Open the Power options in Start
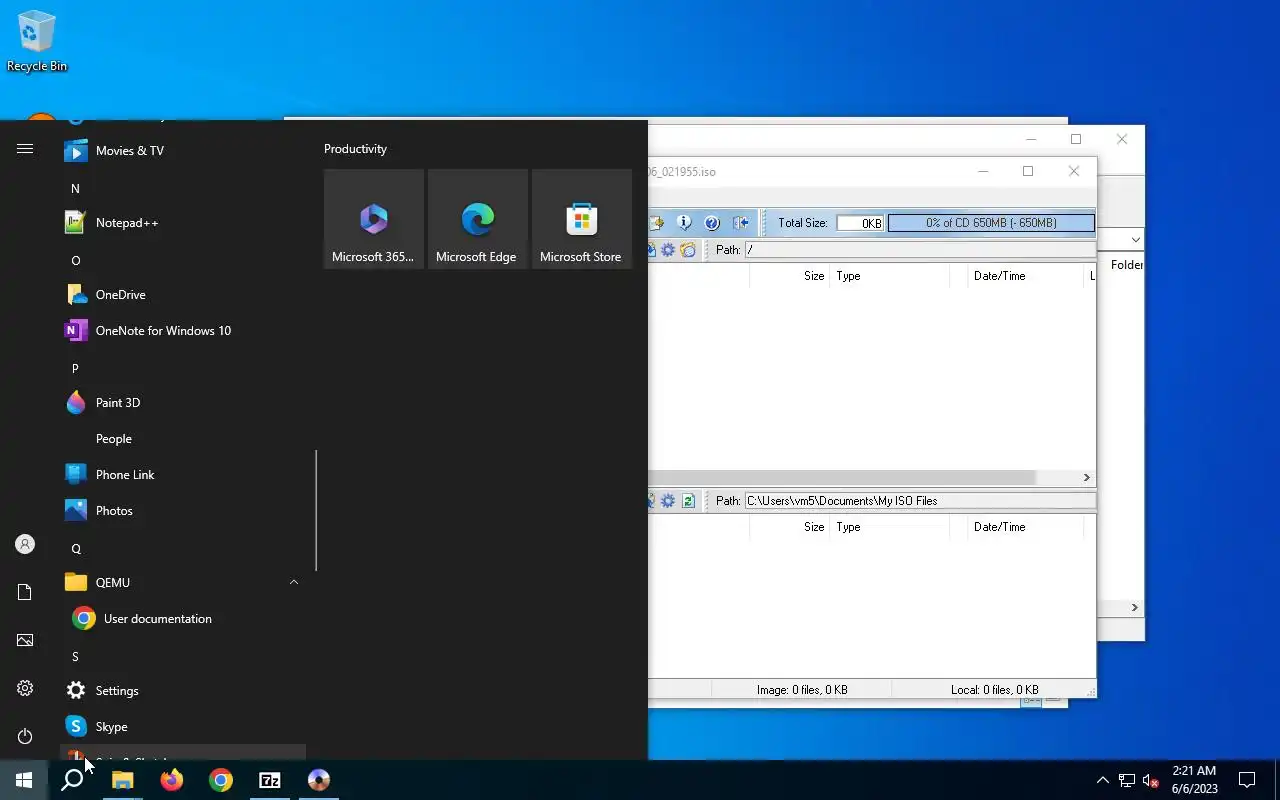 point(25,736)
